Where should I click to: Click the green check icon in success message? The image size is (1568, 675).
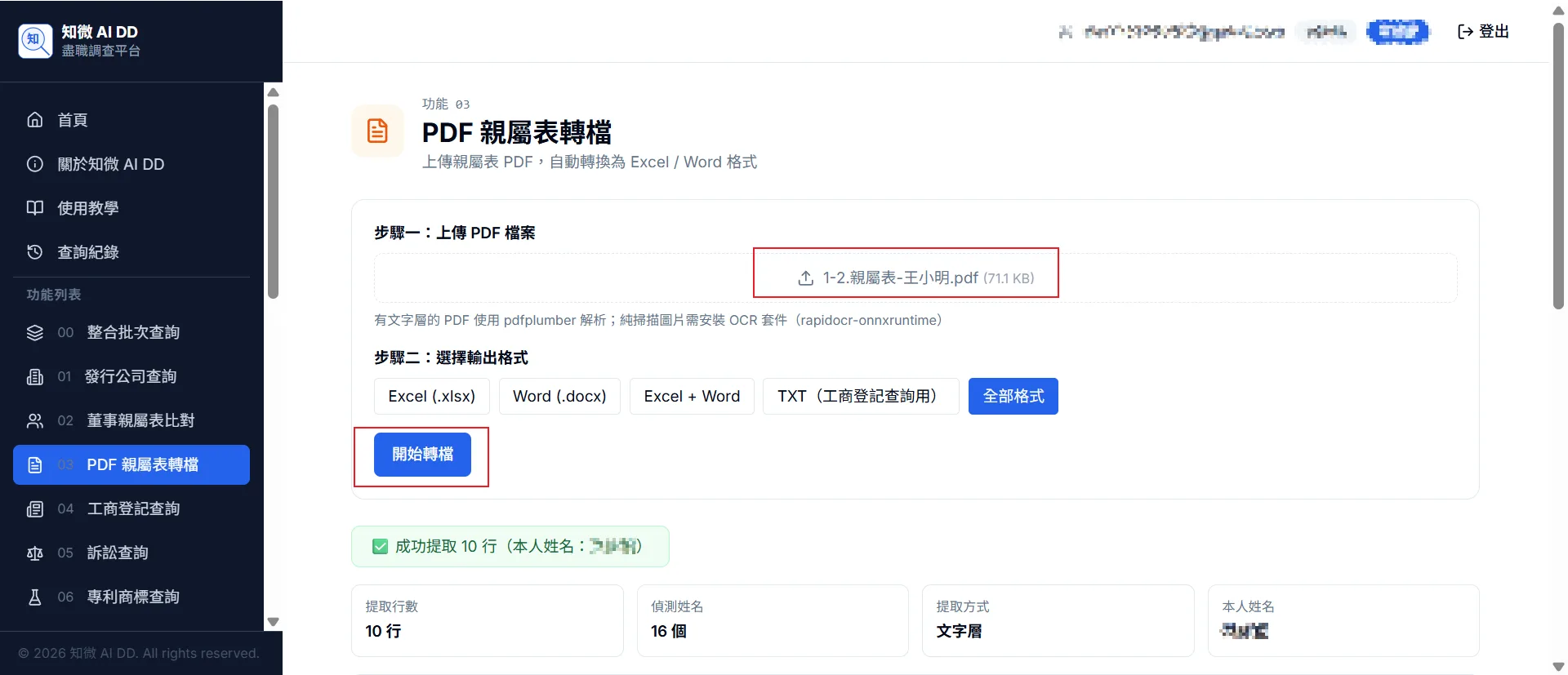(x=380, y=546)
